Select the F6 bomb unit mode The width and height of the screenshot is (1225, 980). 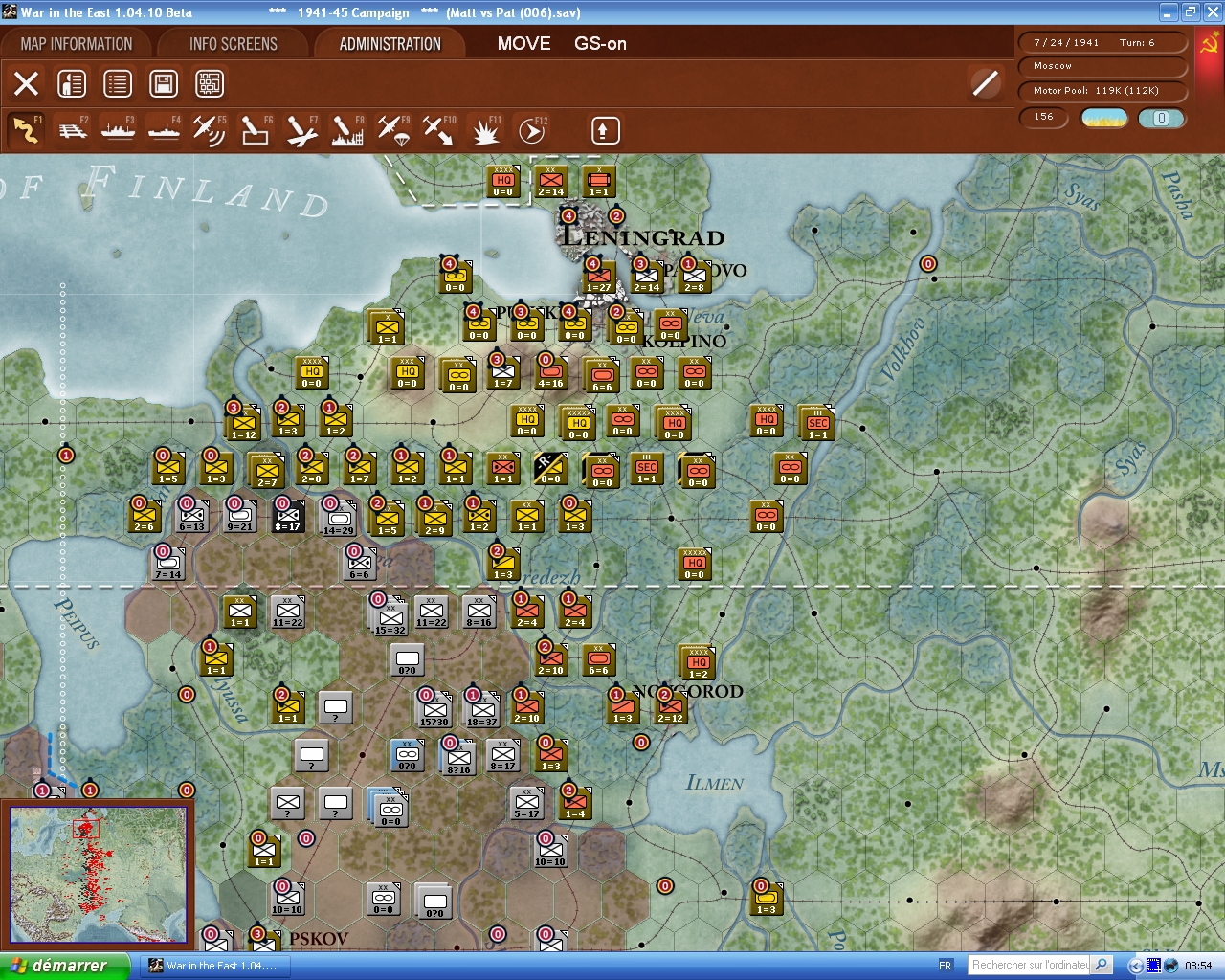(256, 130)
